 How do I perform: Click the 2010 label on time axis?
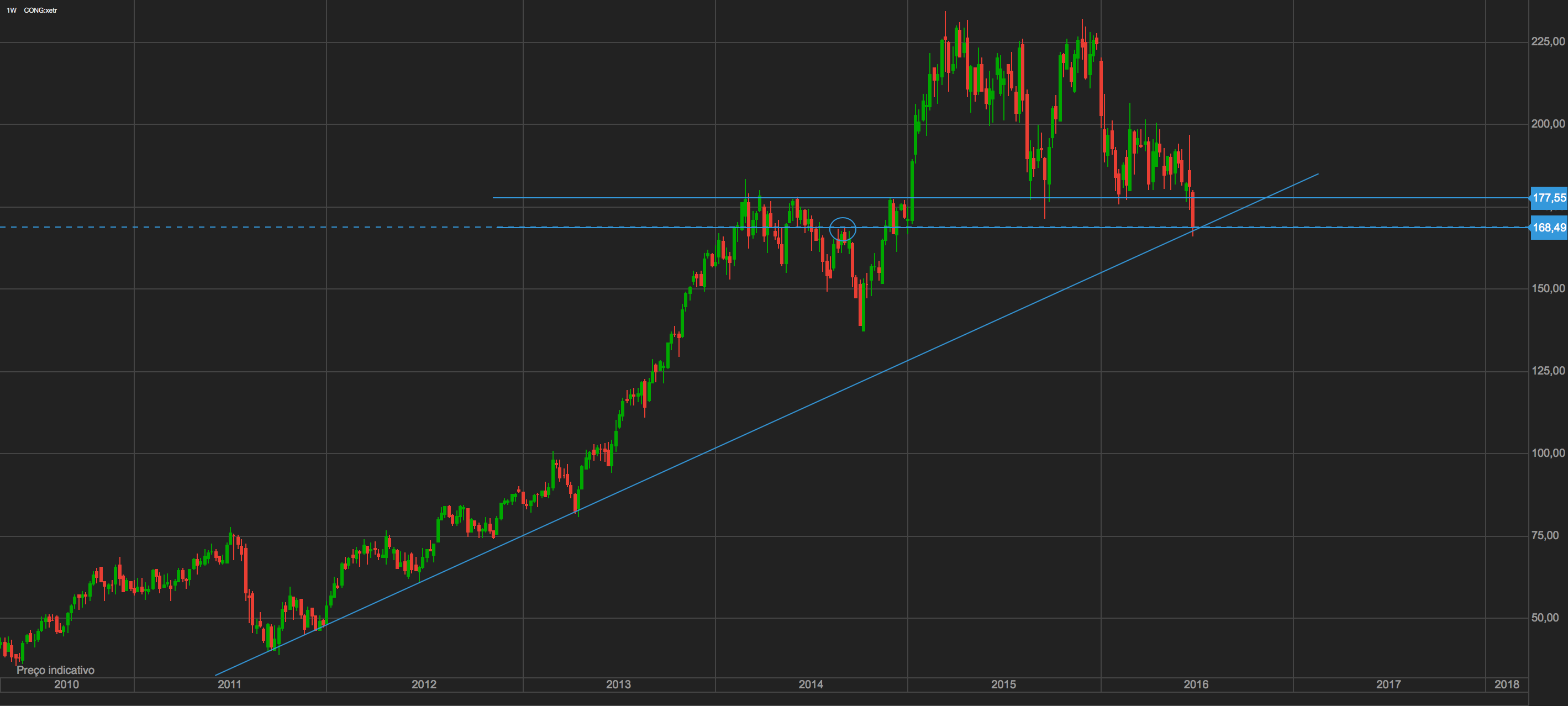pos(66,684)
